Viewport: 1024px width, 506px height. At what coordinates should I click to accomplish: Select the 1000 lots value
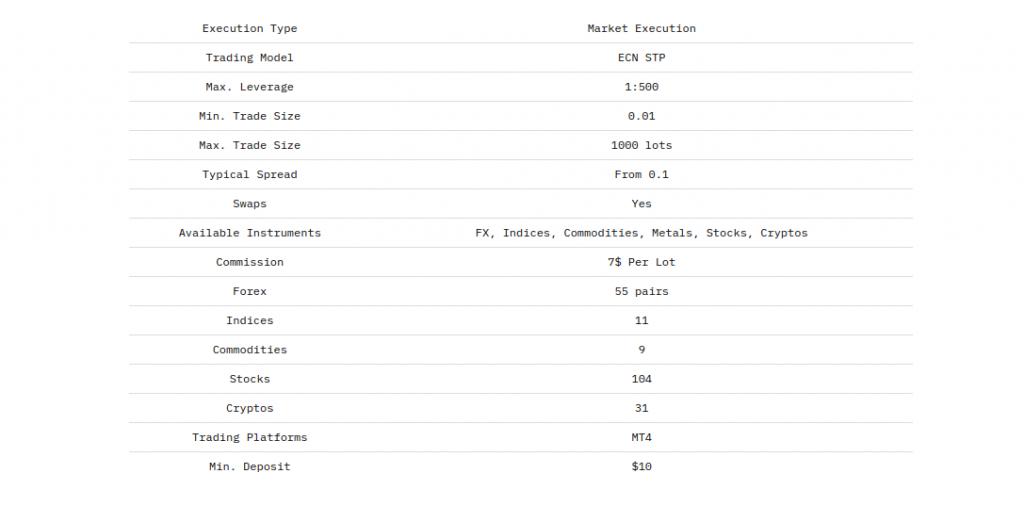[641, 145]
